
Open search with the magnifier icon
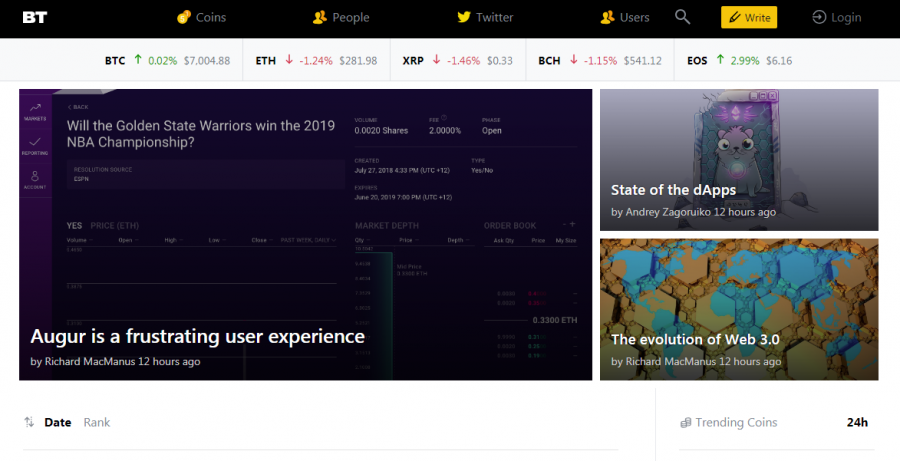682,17
